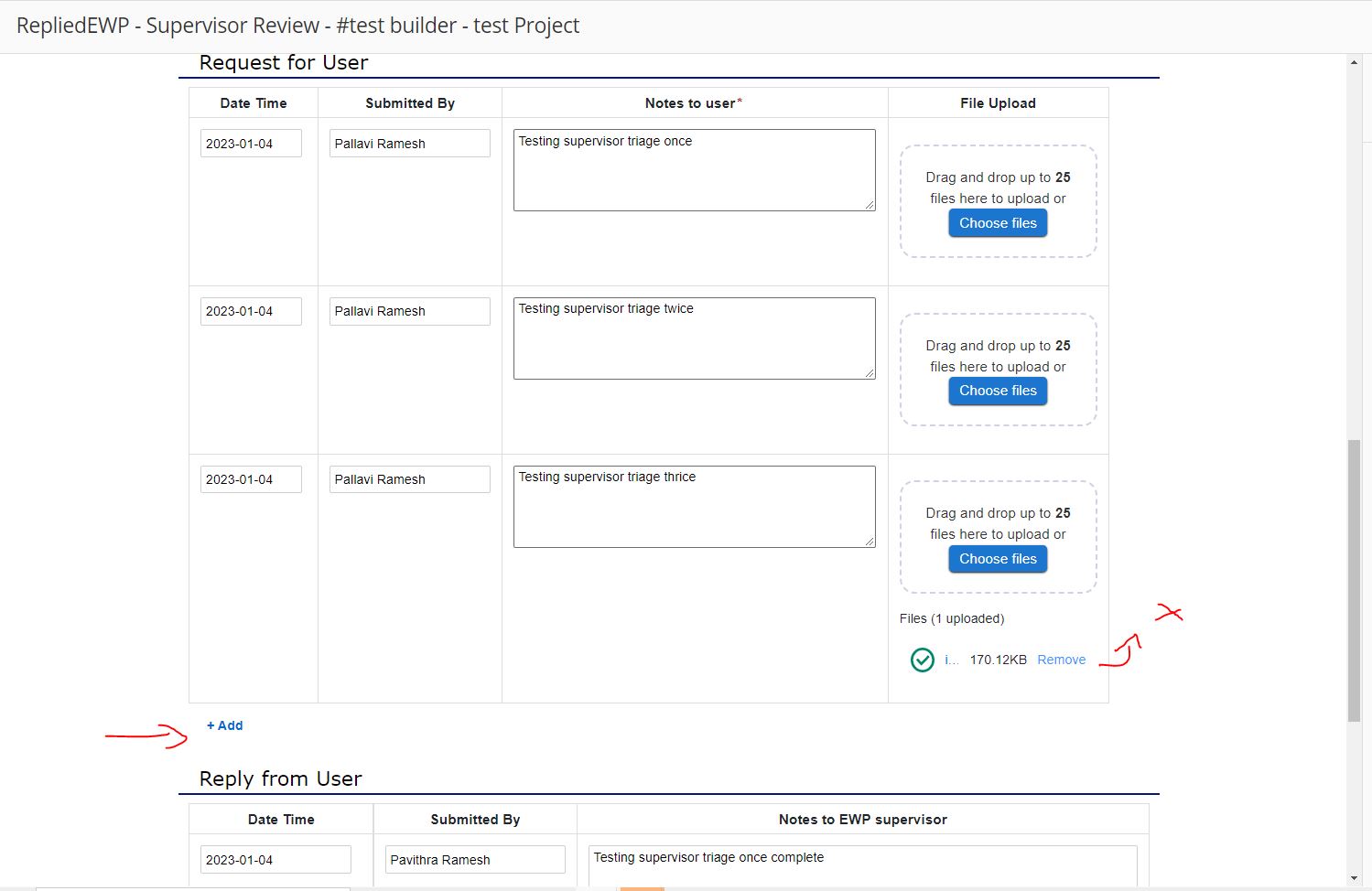Screen dimensions: 1372x891
Task: Click second row Date Time field
Action: pyautogui.click(x=251, y=311)
